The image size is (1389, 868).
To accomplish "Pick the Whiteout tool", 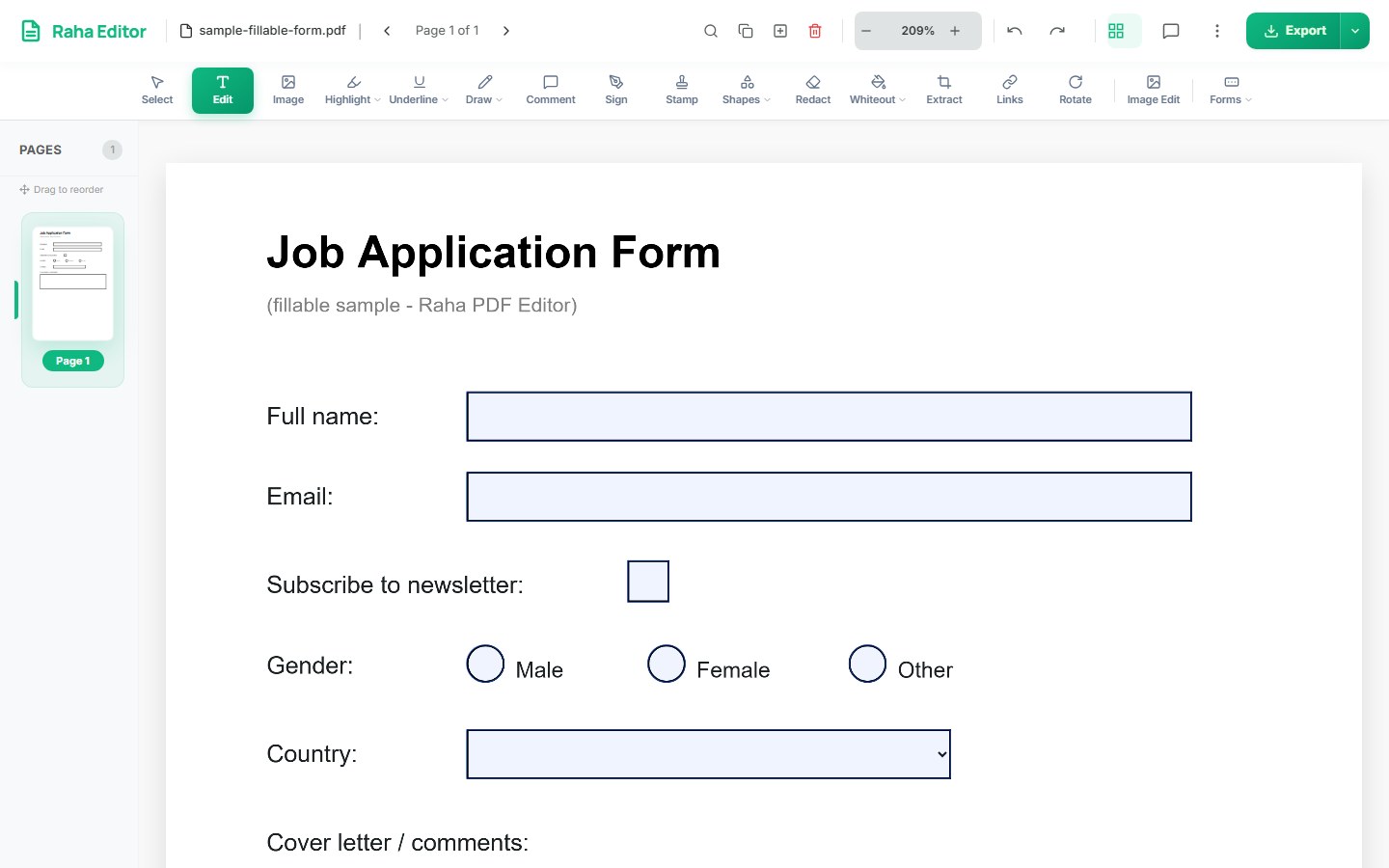I will click(873, 91).
